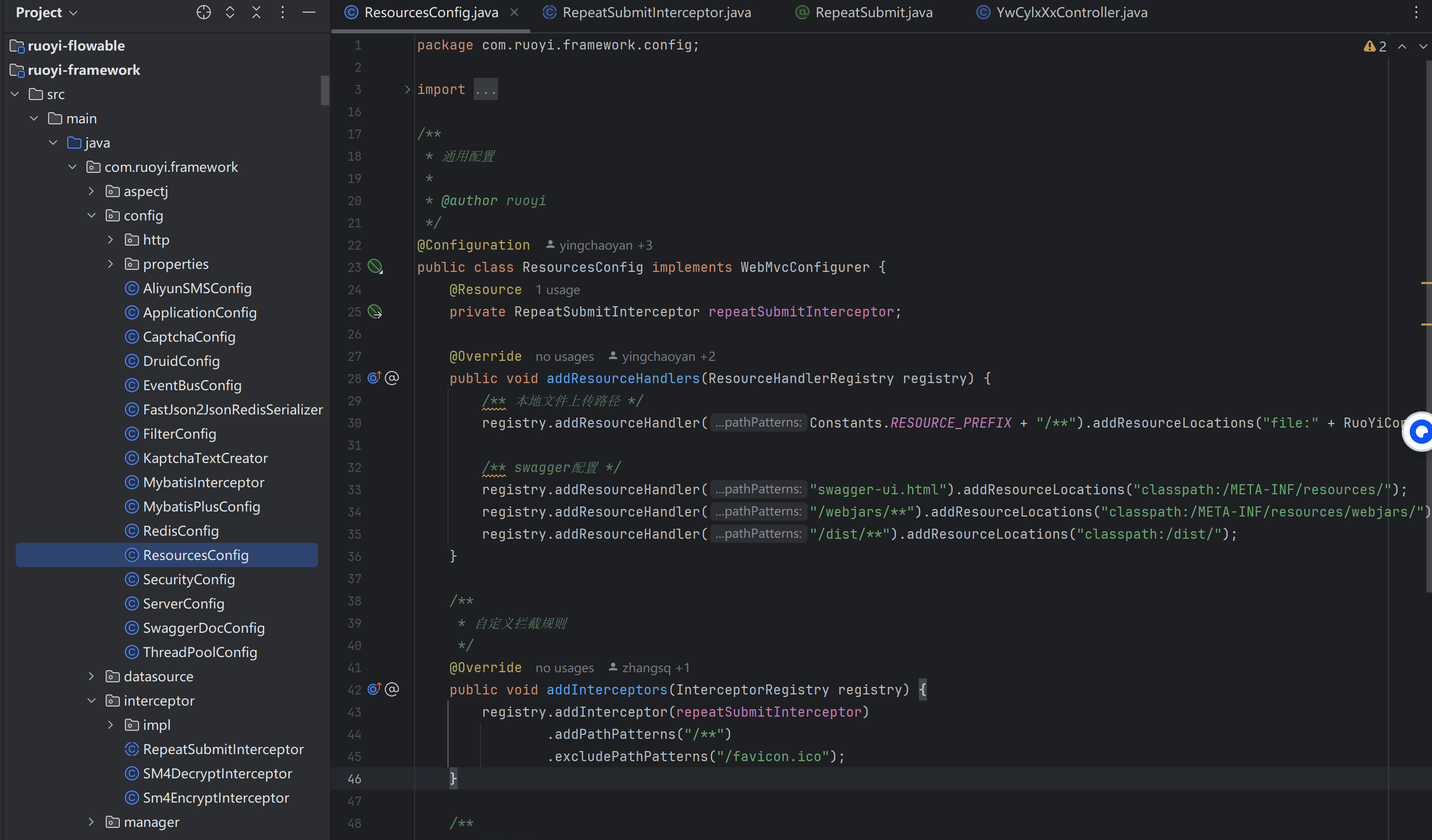
Task: Expand the datasource package
Action: click(x=92, y=676)
